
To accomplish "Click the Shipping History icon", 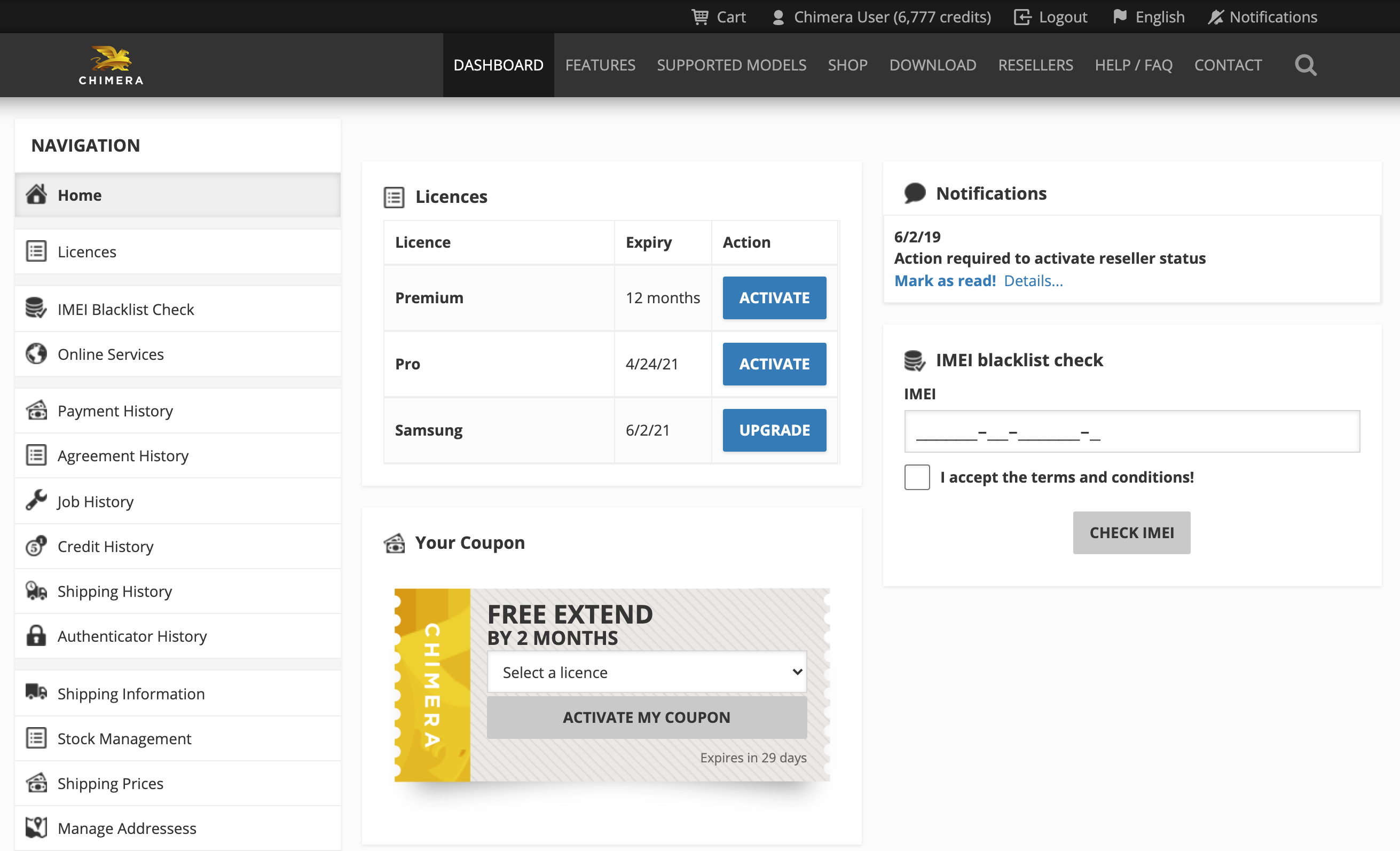I will [36, 591].
